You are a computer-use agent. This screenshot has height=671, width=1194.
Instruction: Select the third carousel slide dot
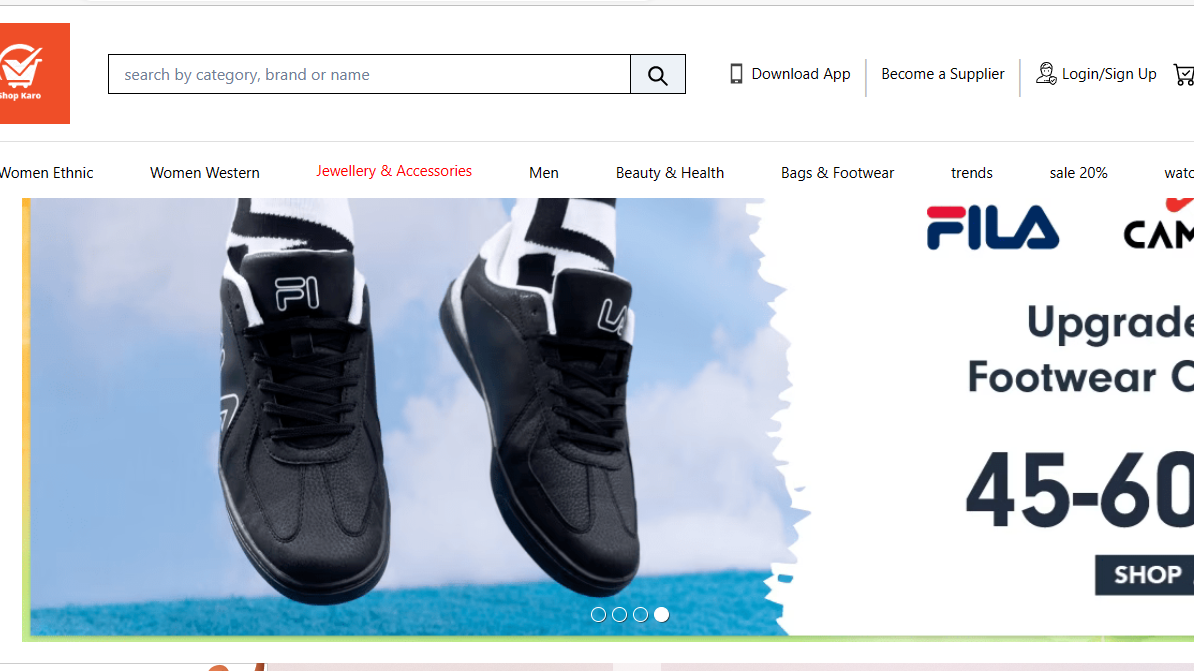640,615
